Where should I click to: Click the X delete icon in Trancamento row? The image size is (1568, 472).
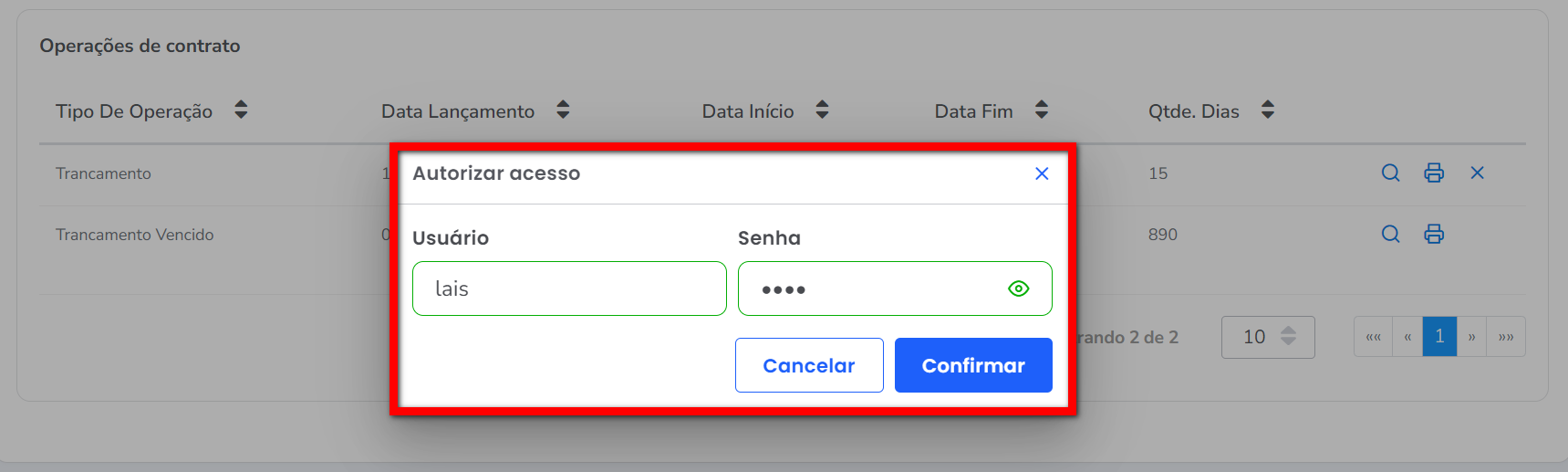tap(1478, 173)
